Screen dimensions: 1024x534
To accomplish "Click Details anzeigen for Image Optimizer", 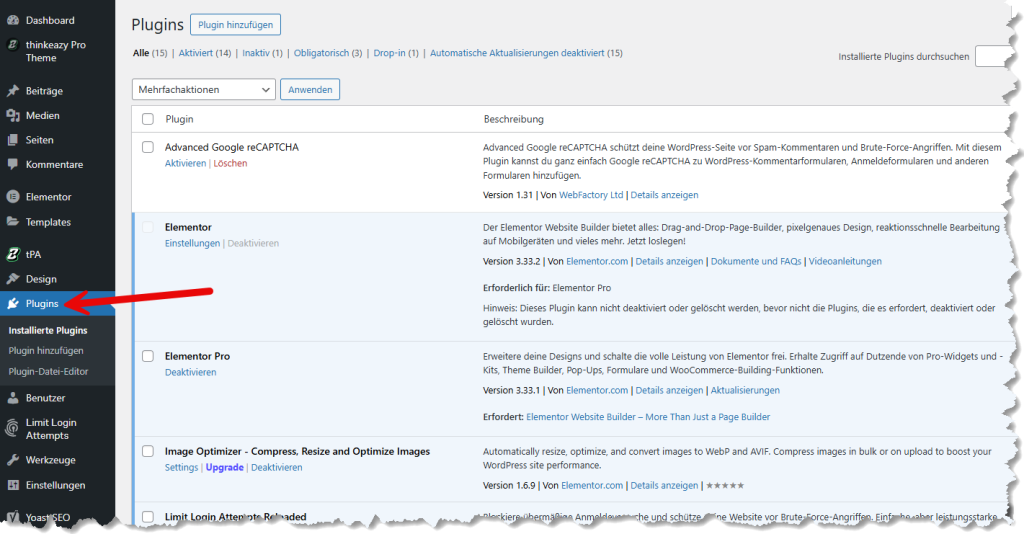I will (664, 486).
